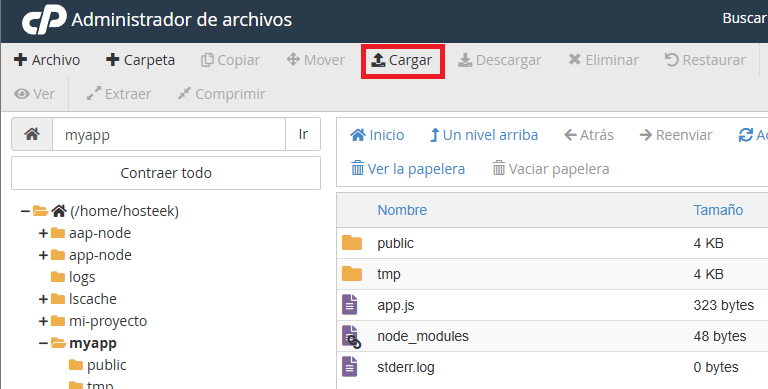Click the Mover toolbar button

pyautogui.click(x=315, y=60)
